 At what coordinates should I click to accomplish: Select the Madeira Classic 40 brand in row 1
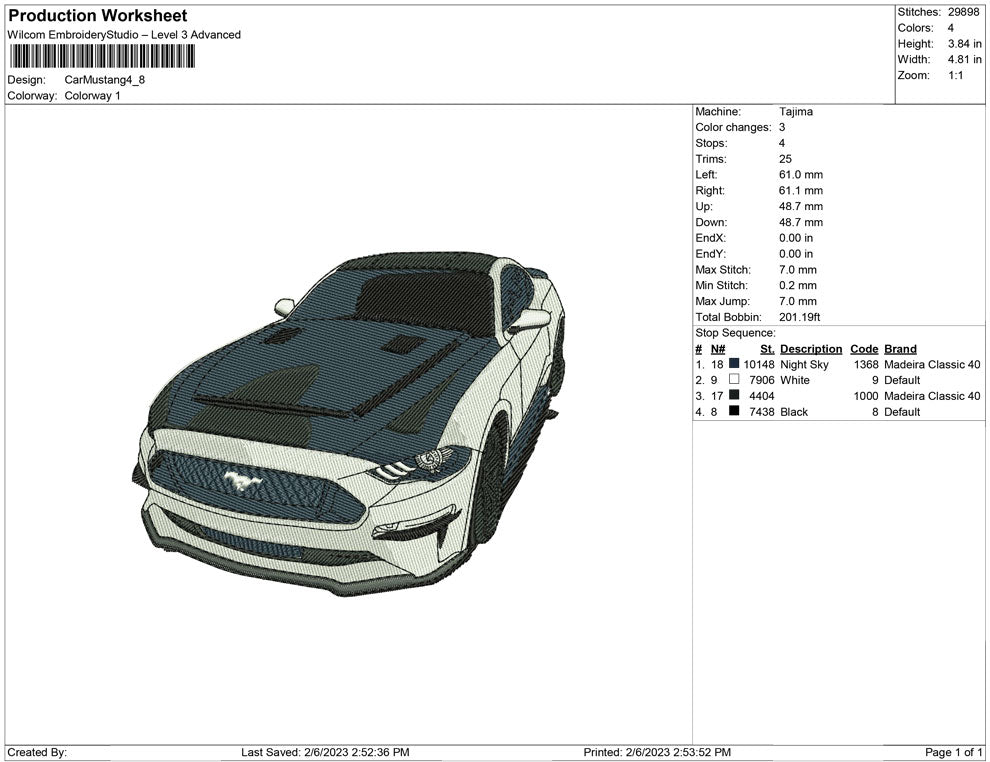point(932,365)
